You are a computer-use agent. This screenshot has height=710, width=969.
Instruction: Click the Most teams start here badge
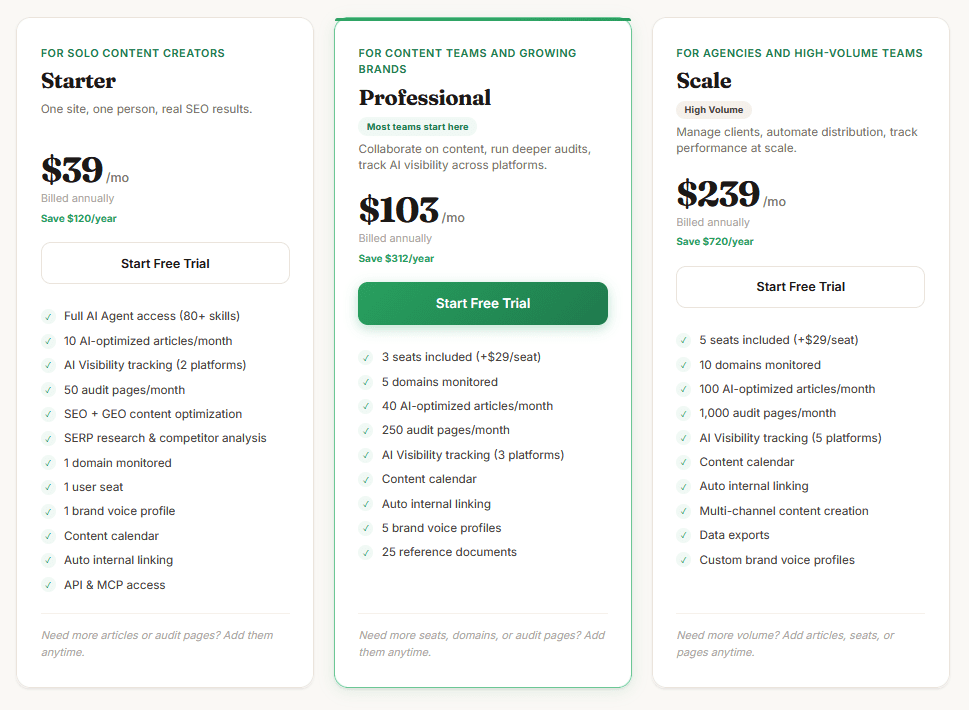418,127
